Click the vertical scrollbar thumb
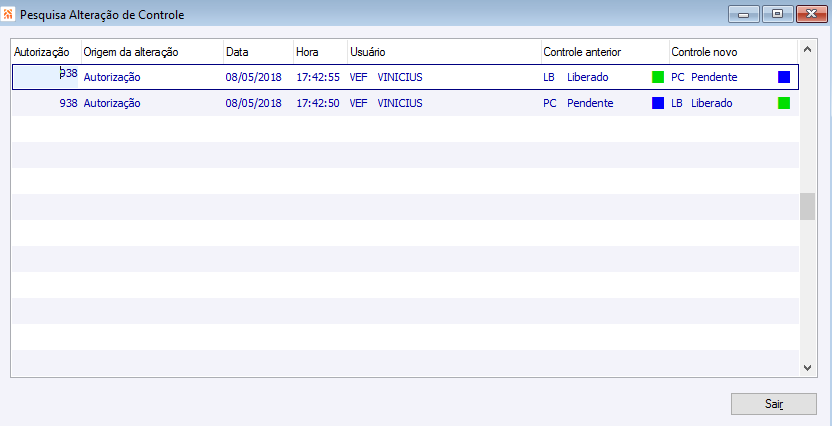The image size is (832, 426). point(807,206)
